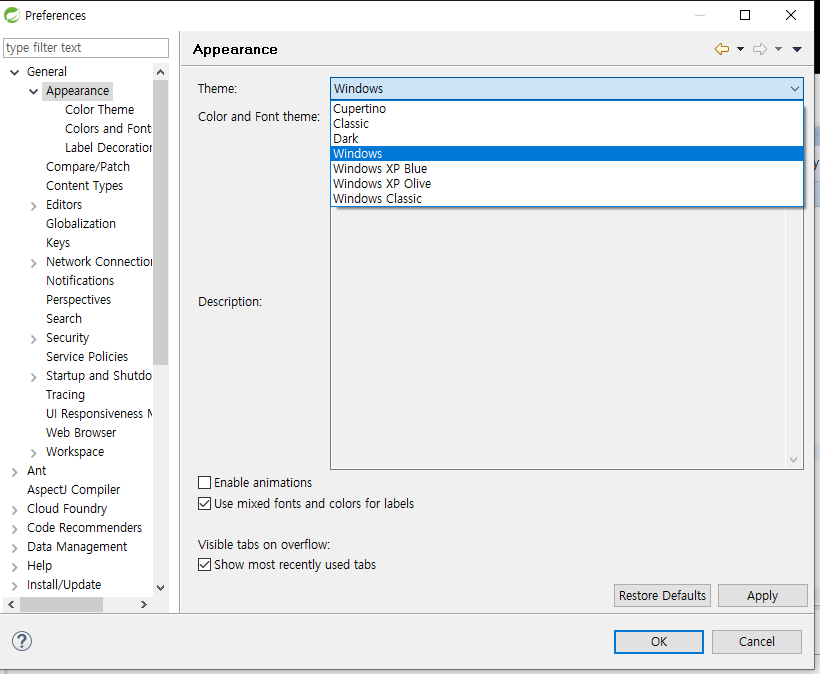Image resolution: width=820 pixels, height=674 pixels.
Task: Click tree scrollbar up arrow
Action: point(161,72)
